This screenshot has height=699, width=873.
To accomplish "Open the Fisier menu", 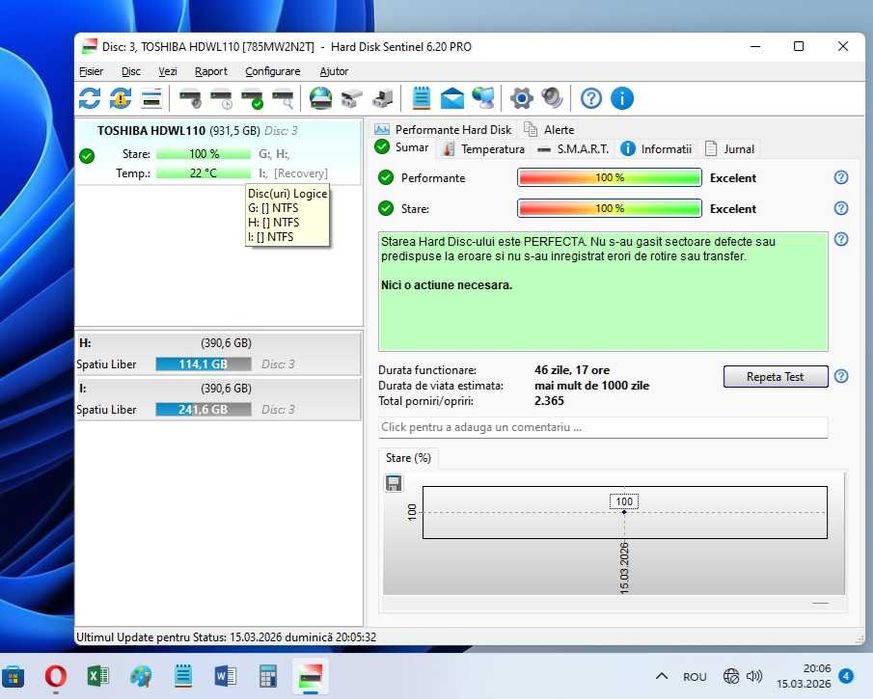I will [91, 71].
